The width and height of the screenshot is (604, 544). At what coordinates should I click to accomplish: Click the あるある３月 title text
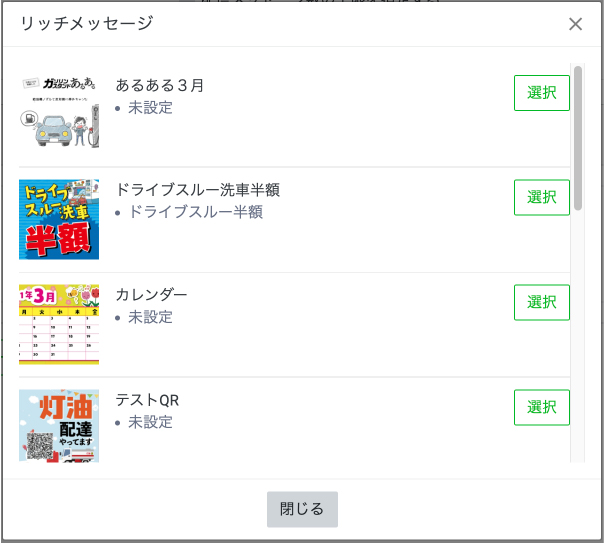pos(160,86)
